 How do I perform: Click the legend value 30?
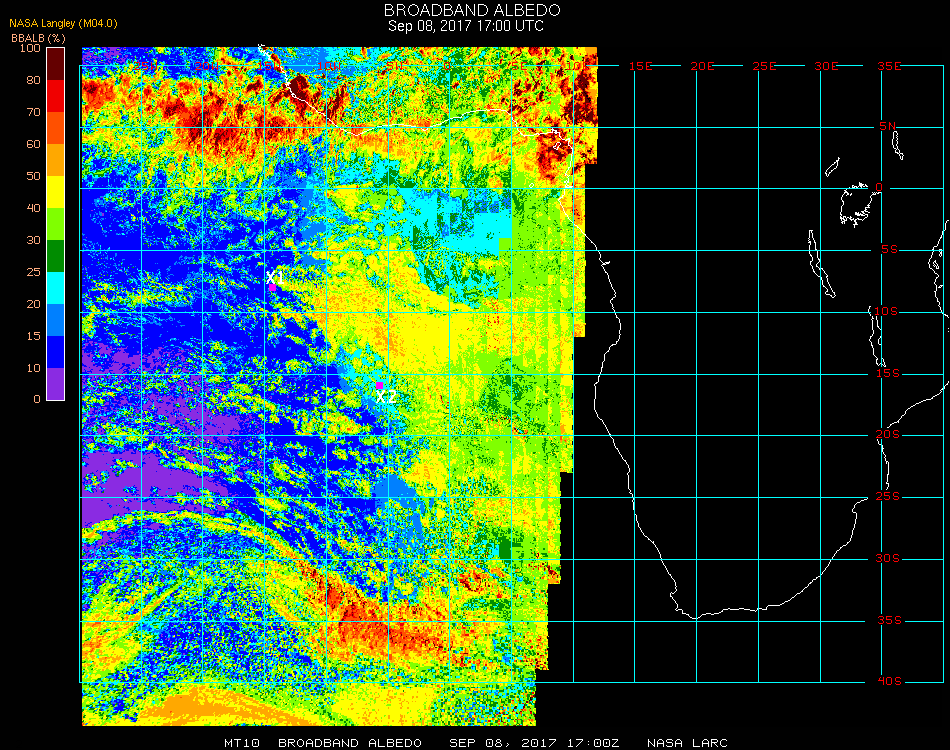point(33,241)
